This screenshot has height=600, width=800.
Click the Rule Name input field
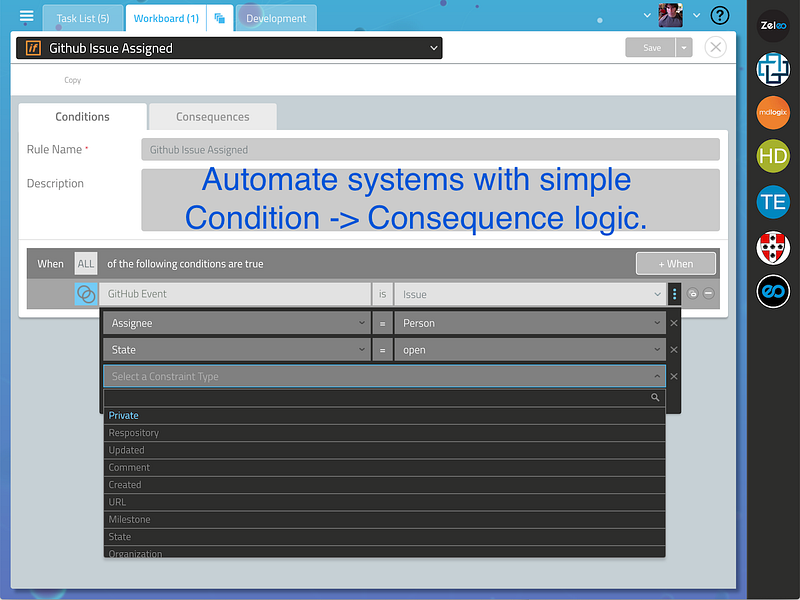tap(430, 149)
